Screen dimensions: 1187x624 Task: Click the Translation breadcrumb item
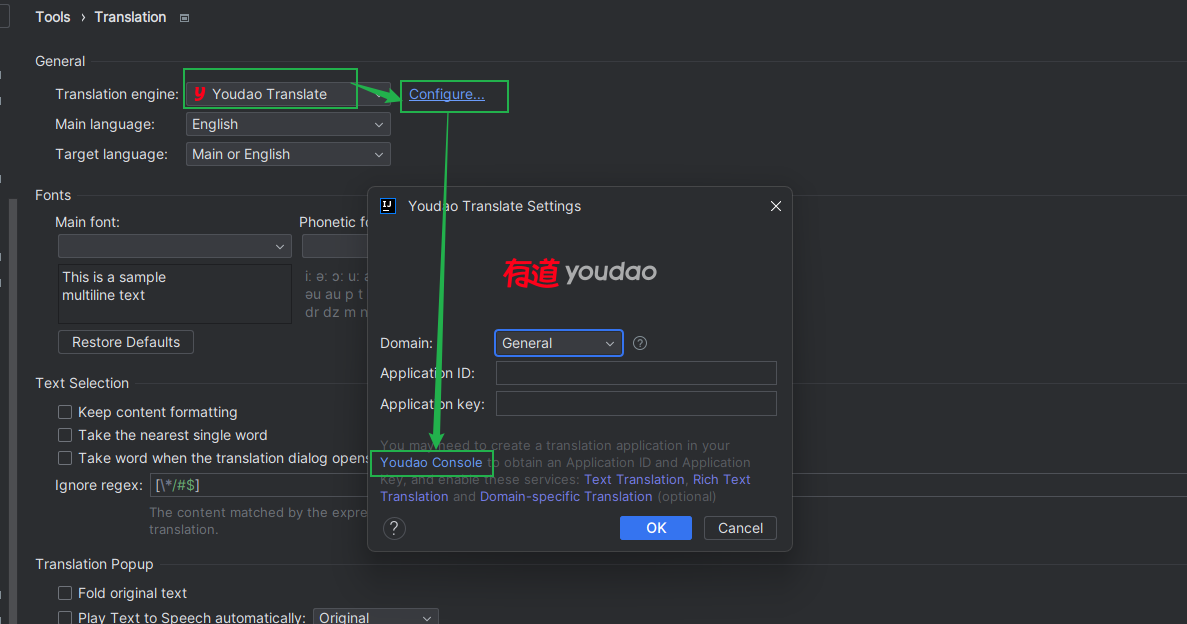coord(130,17)
